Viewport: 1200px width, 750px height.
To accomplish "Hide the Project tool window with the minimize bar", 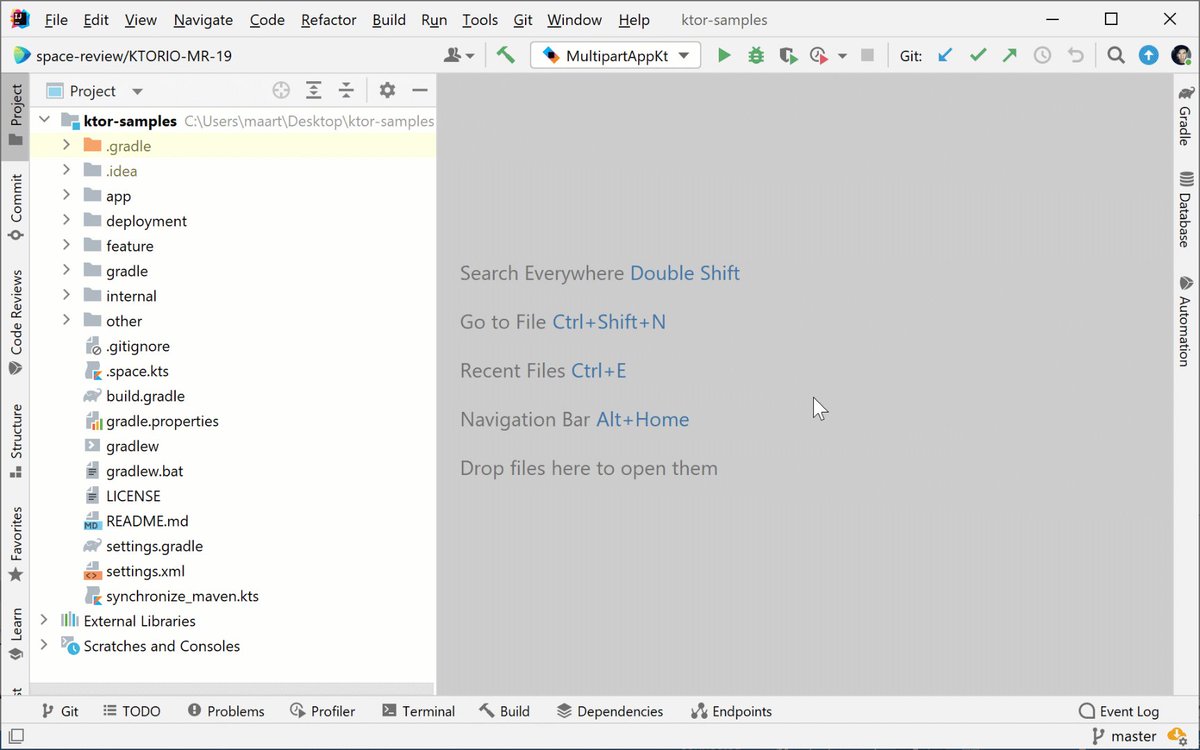I will (x=420, y=90).
